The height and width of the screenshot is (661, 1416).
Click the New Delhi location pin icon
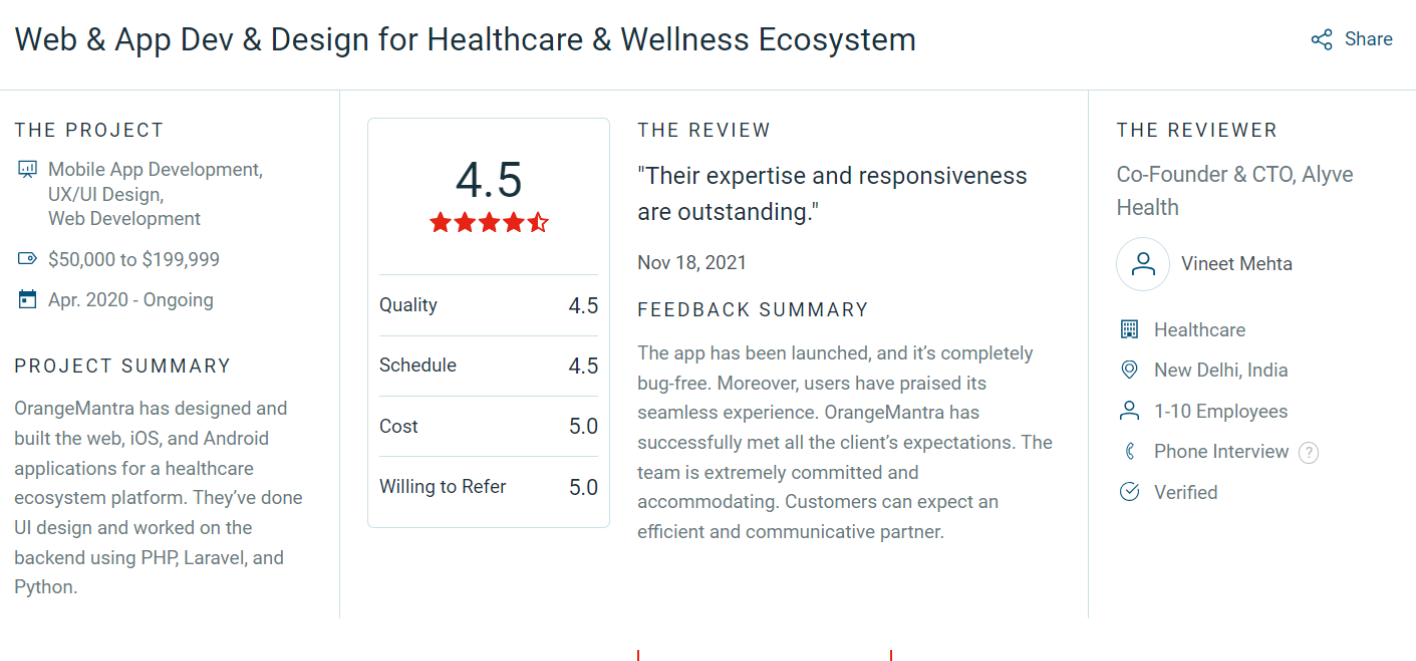point(1130,370)
